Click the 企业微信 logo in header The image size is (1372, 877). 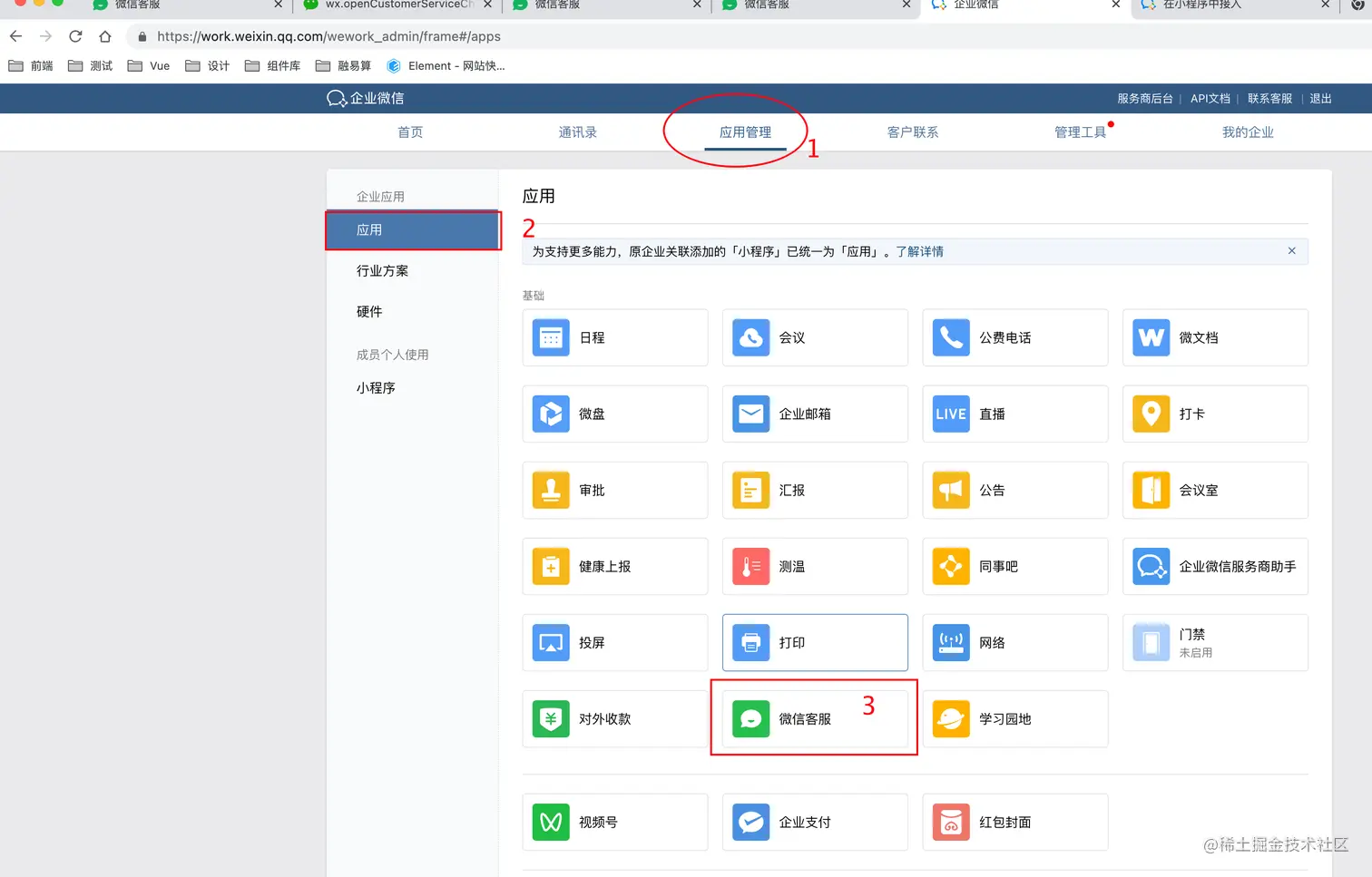pyautogui.click(x=366, y=98)
